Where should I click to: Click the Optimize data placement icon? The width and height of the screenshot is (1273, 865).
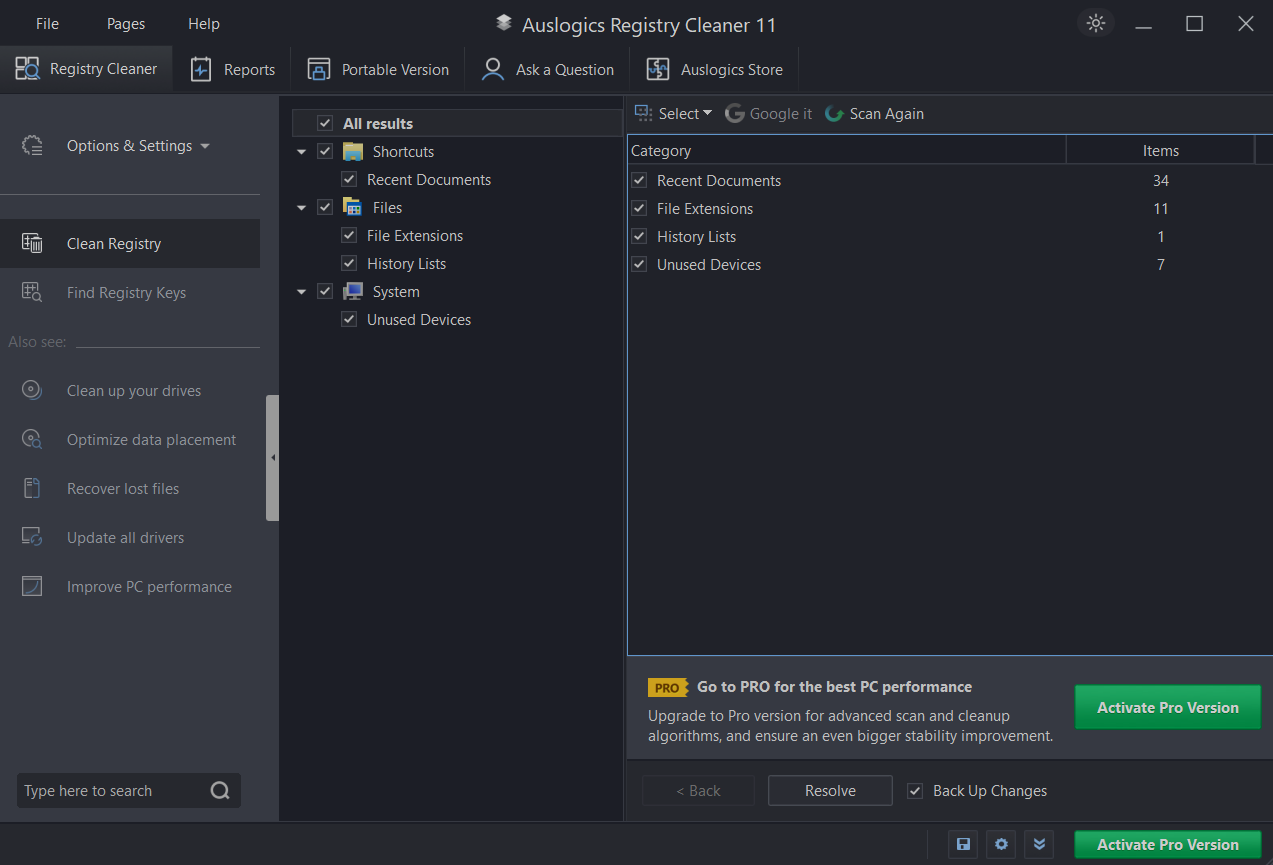coord(32,440)
